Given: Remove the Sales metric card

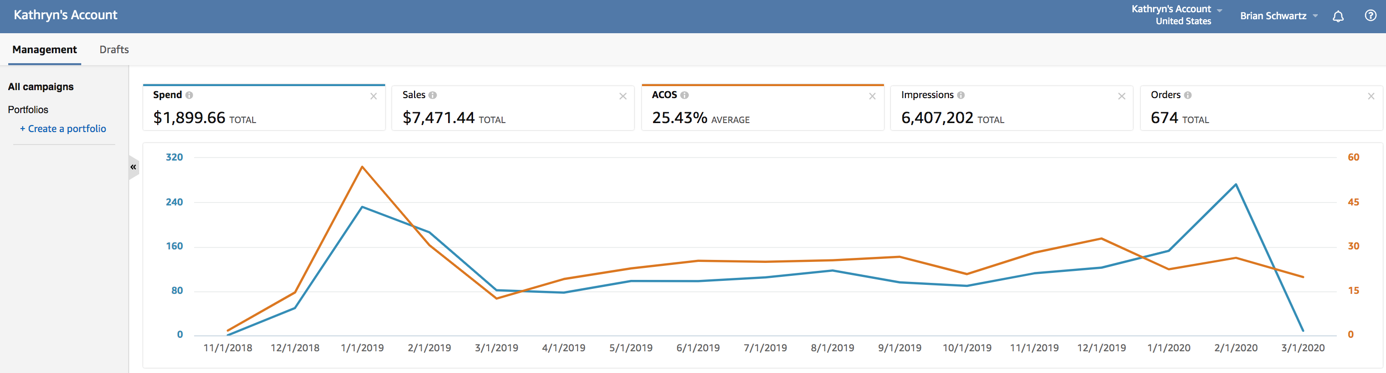Looking at the screenshot, I should click(x=623, y=96).
